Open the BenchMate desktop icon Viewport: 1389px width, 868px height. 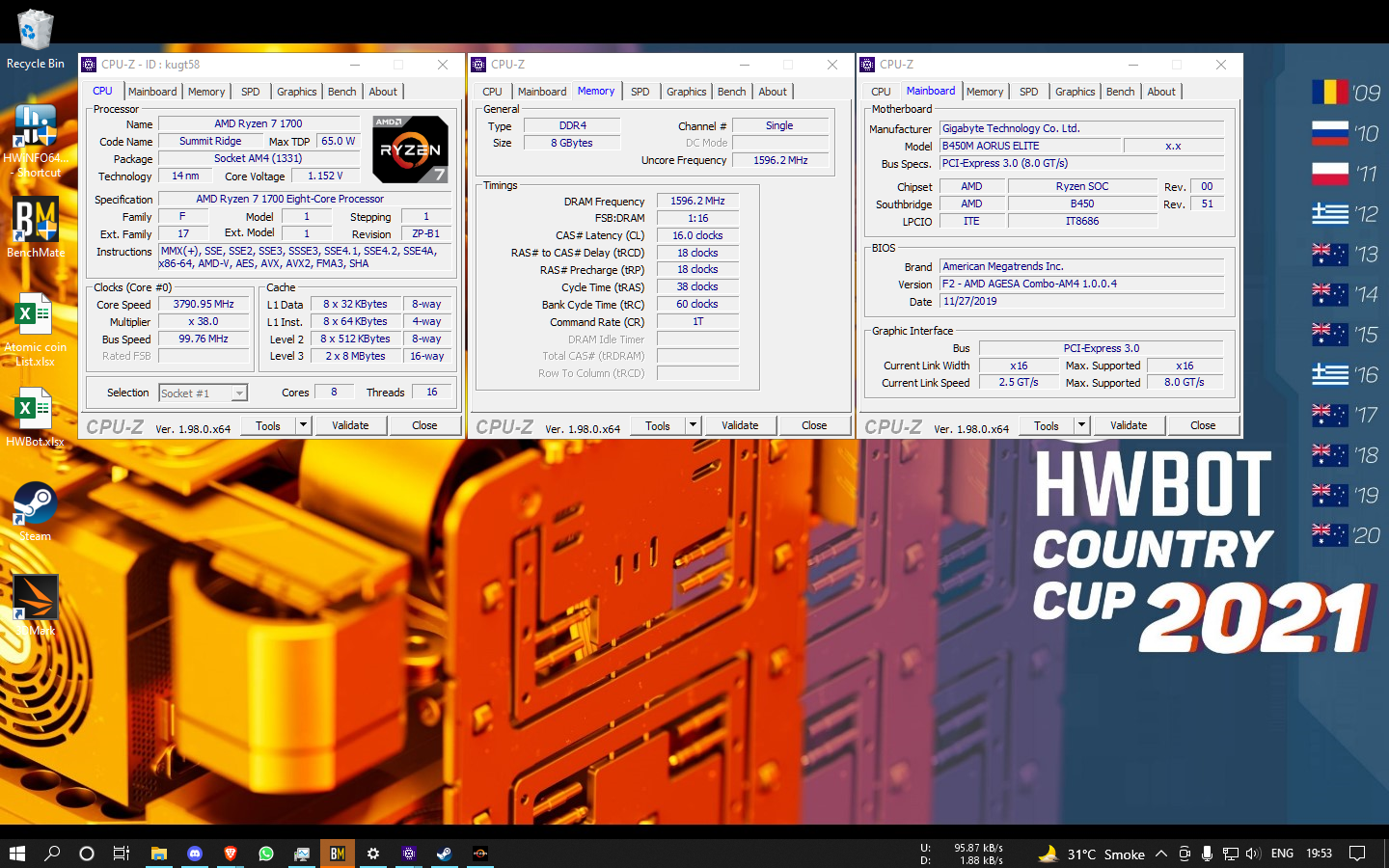[x=36, y=228]
